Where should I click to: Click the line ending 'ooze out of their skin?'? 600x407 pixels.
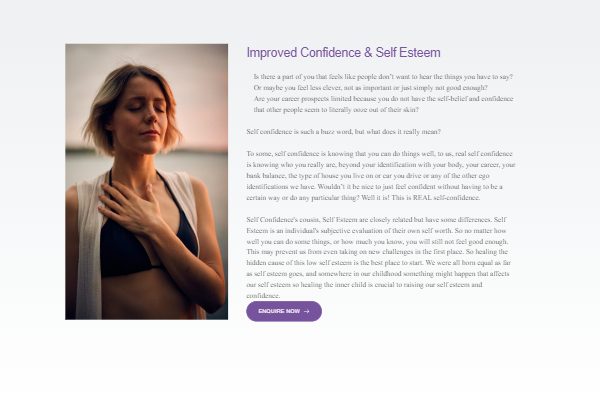tap(336, 110)
